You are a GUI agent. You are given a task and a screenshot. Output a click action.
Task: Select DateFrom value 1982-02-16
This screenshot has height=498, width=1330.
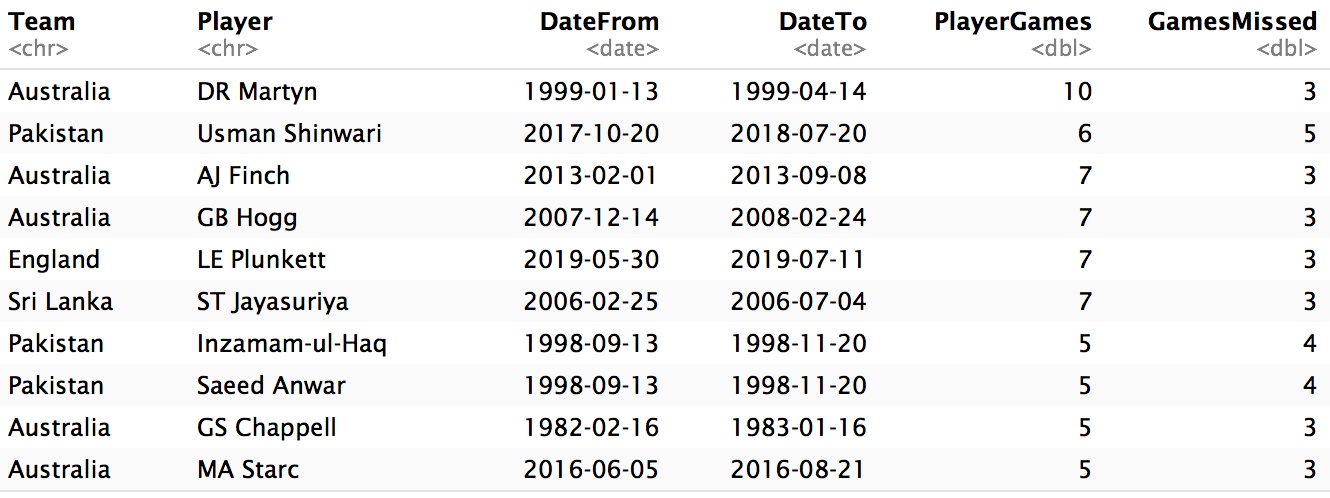pyautogui.click(x=592, y=428)
